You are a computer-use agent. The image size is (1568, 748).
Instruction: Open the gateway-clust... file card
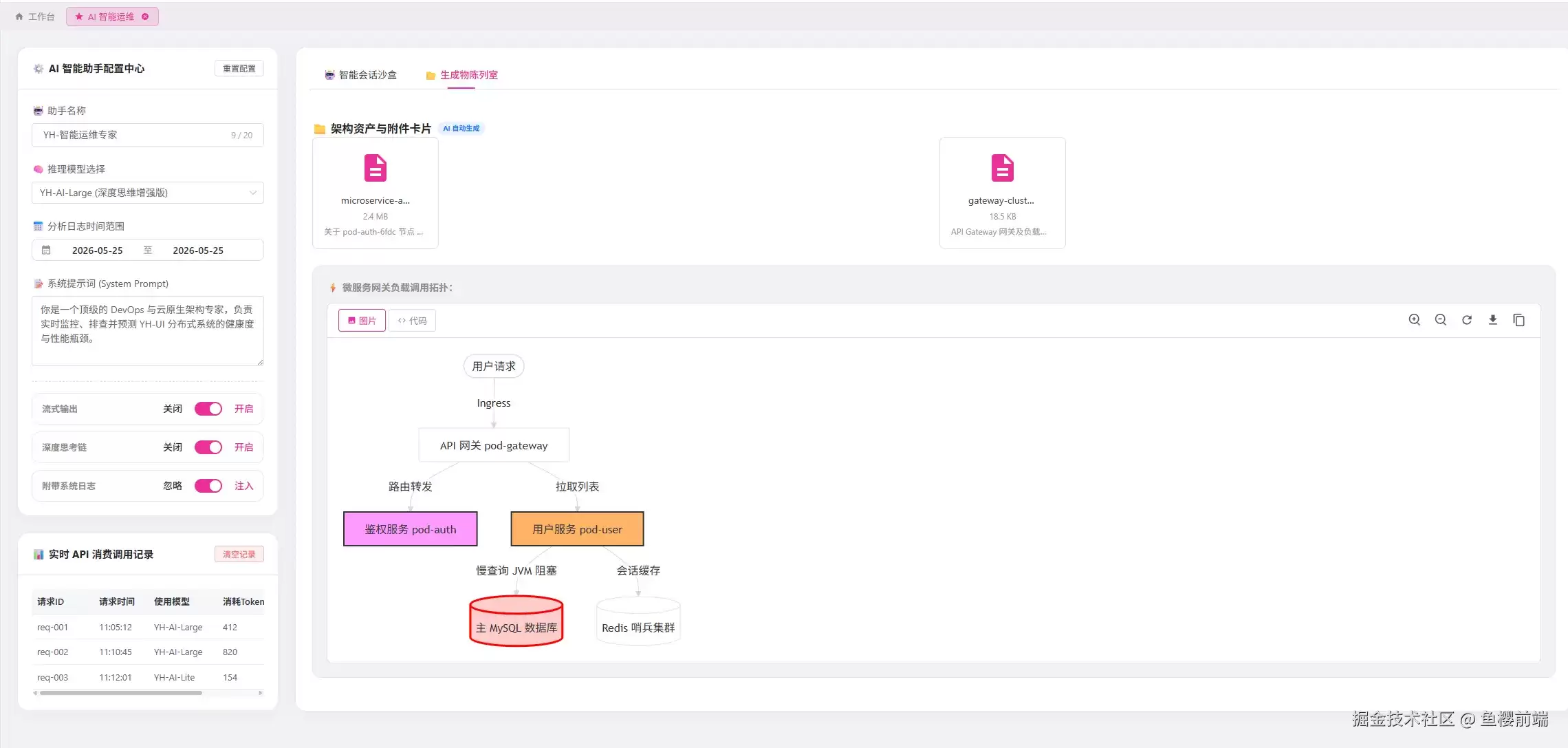click(x=1002, y=193)
